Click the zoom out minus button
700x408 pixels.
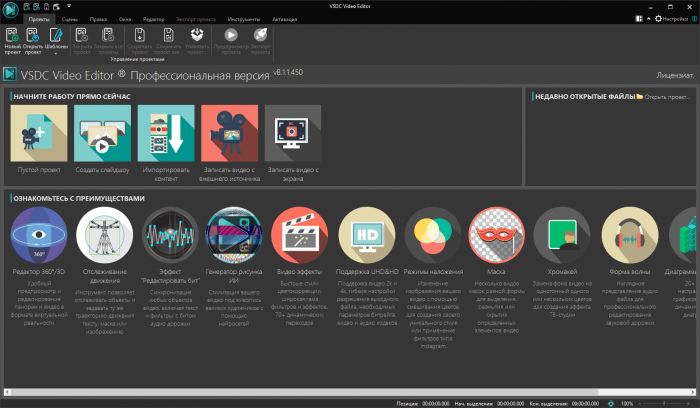[639, 404]
